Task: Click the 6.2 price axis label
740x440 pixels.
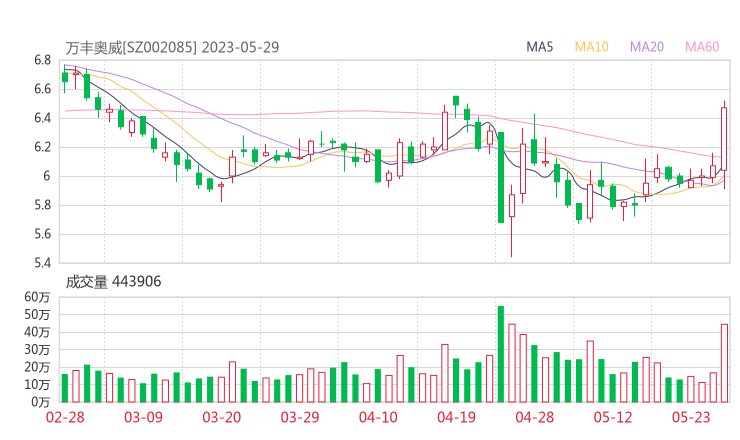Action: [x=42, y=147]
